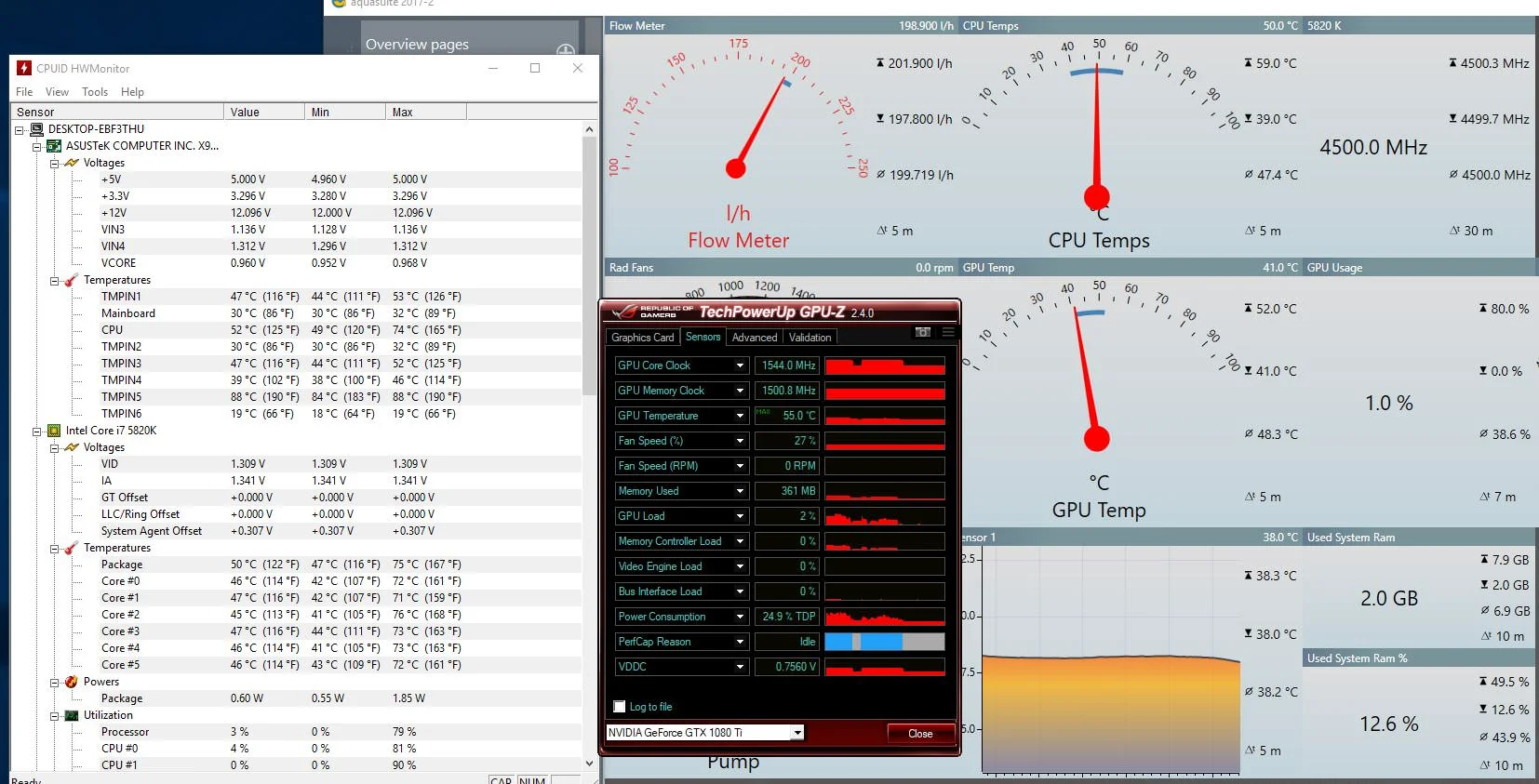
Task: Click the Overview pages heading in aquasuite
Action: point(417,44)
